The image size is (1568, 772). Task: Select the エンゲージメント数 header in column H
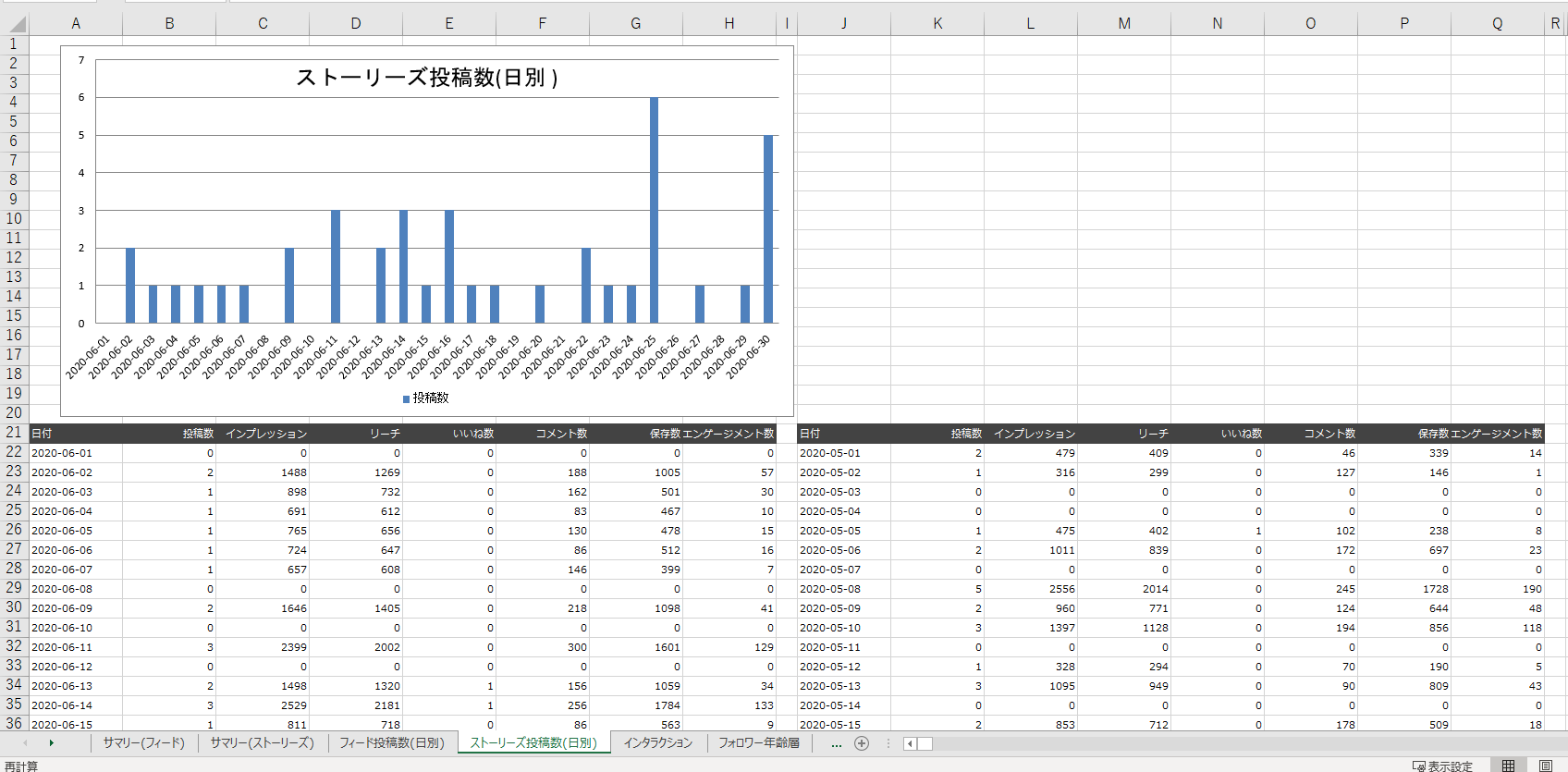[729, 433]
